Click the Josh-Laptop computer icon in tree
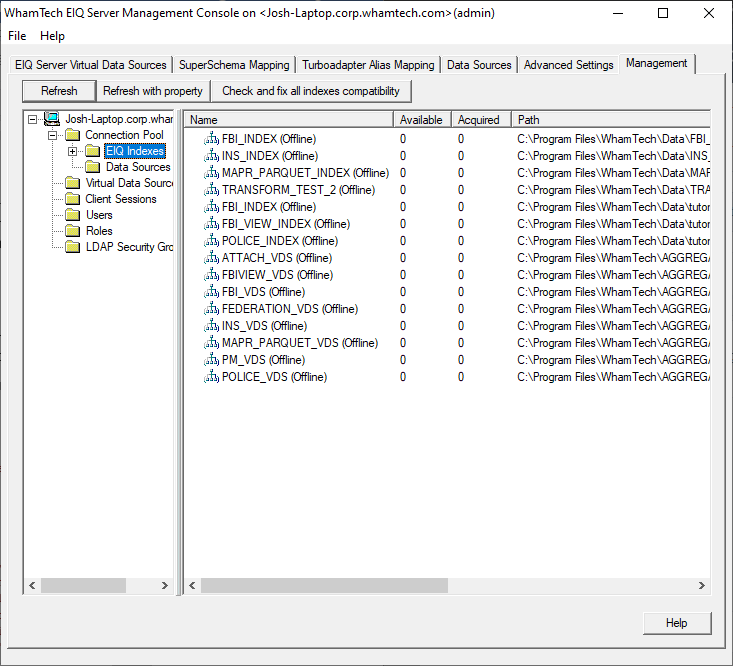The height and width of the screenshot is (666, 733). click(x=52, y=119)
